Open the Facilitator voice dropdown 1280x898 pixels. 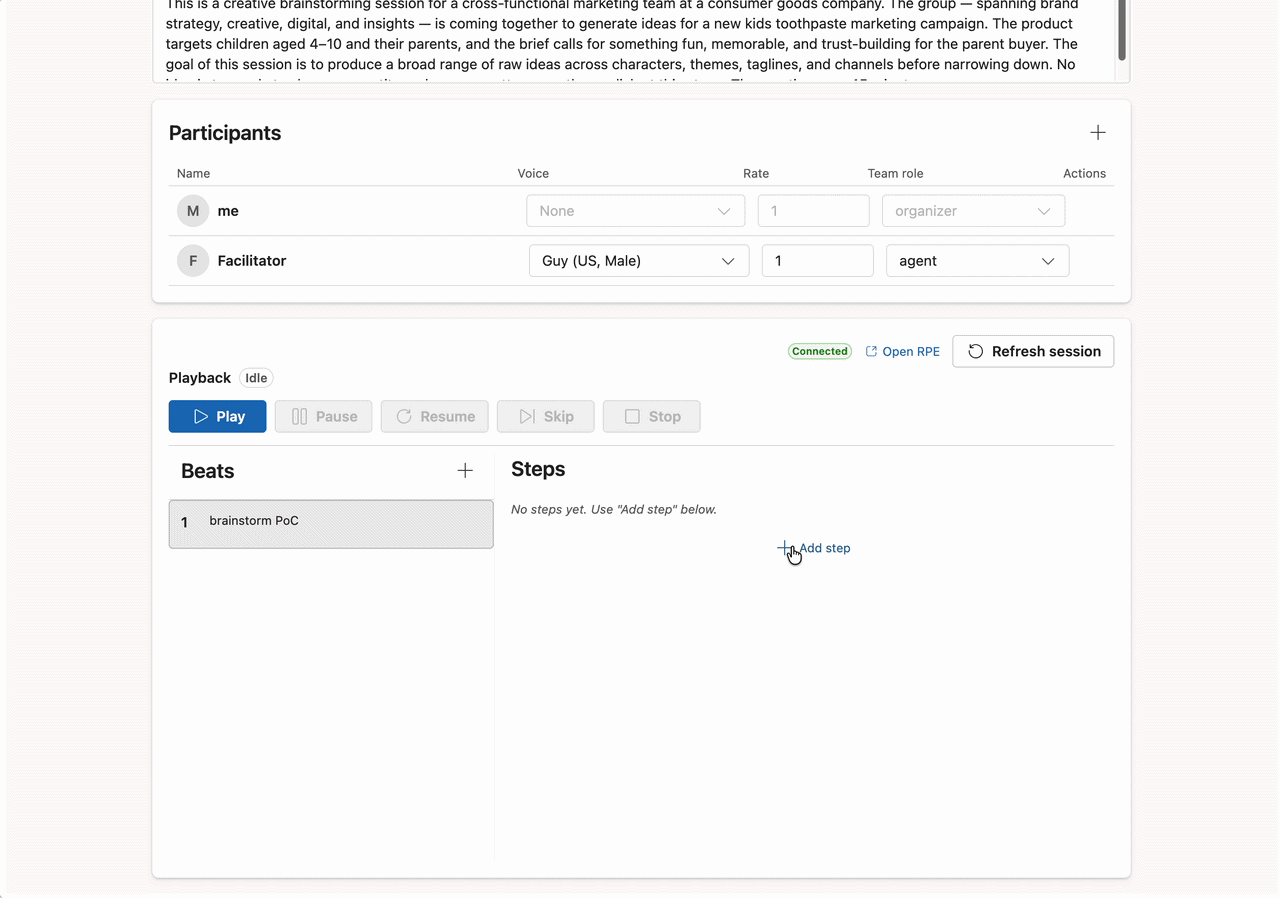[639, 261]
